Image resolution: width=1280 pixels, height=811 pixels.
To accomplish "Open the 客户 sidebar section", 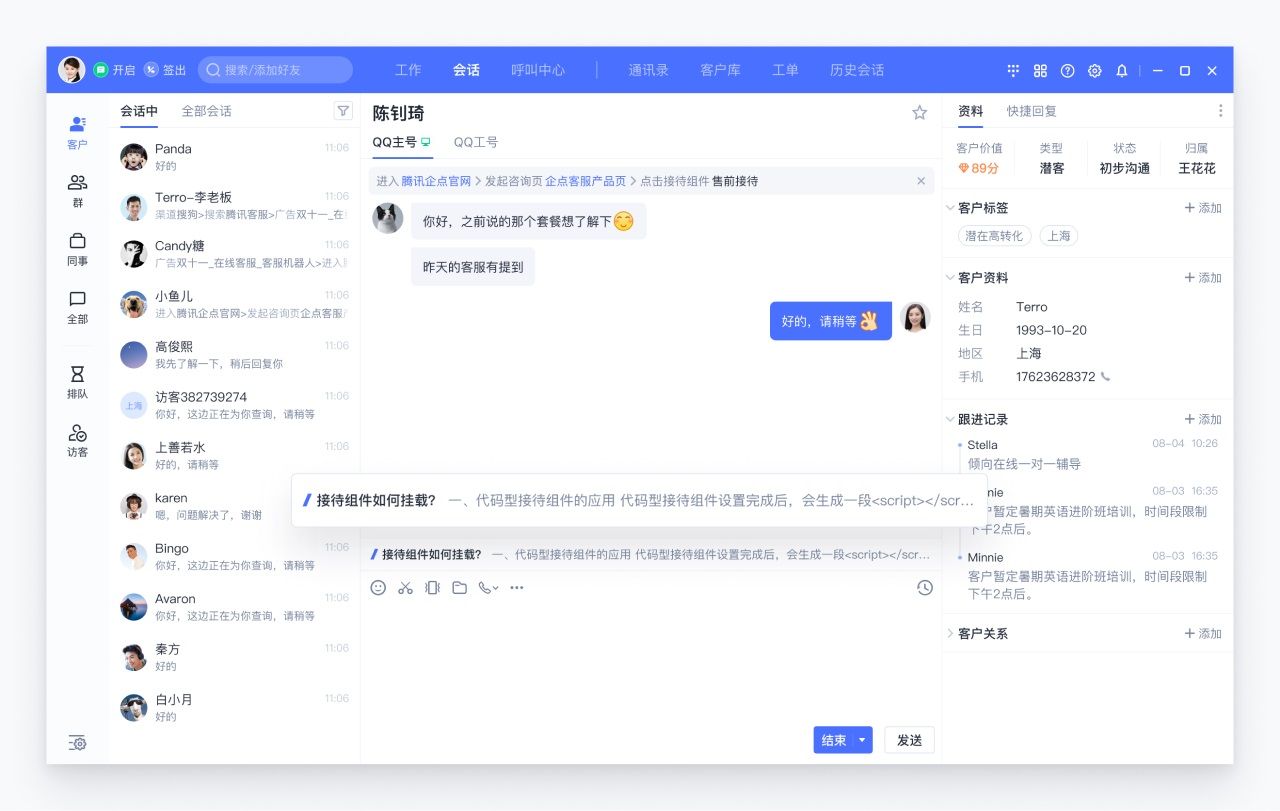I will [77, 132].
